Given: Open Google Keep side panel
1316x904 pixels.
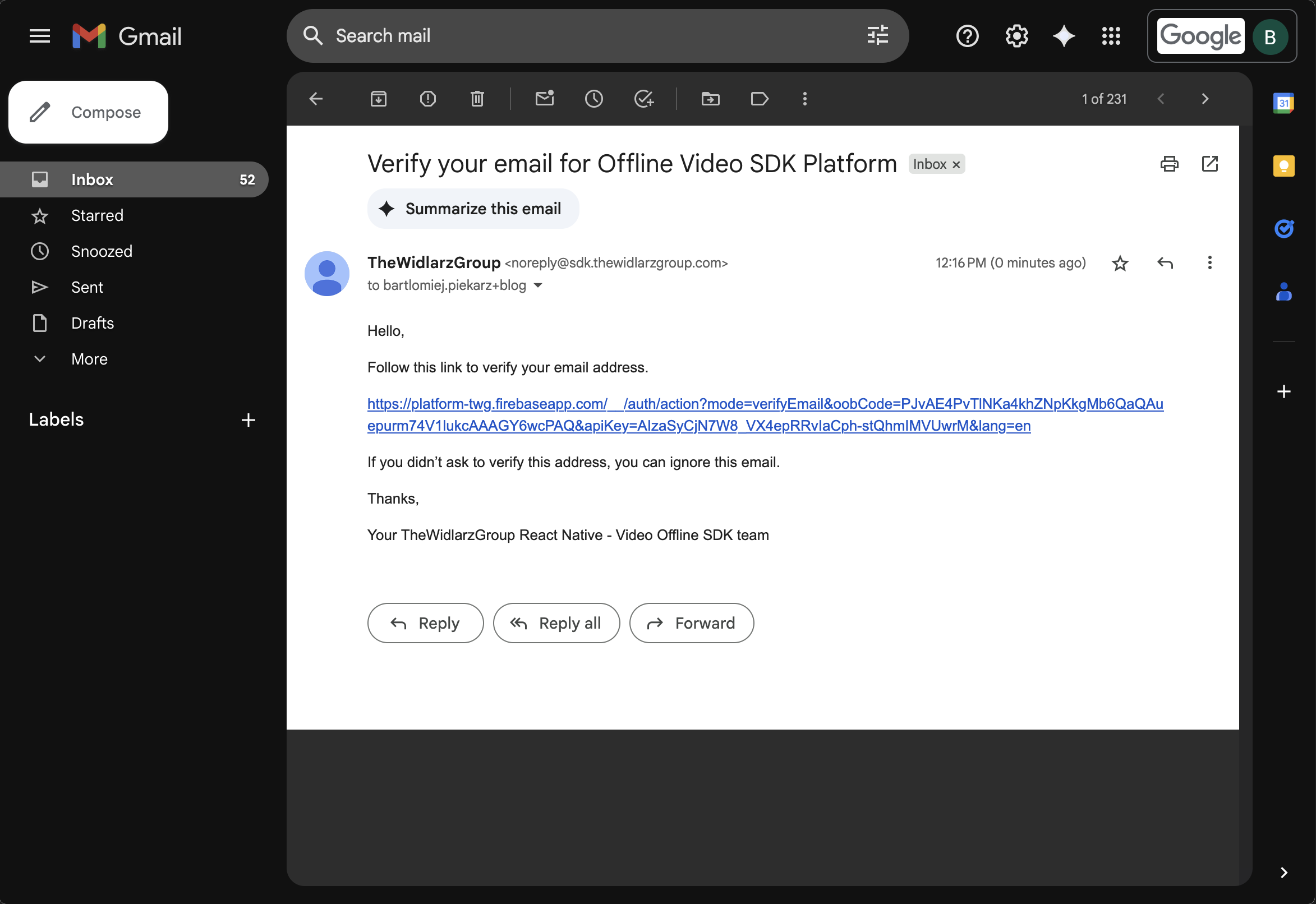Looking at the screenshot, I should [x=1283, y=166].
